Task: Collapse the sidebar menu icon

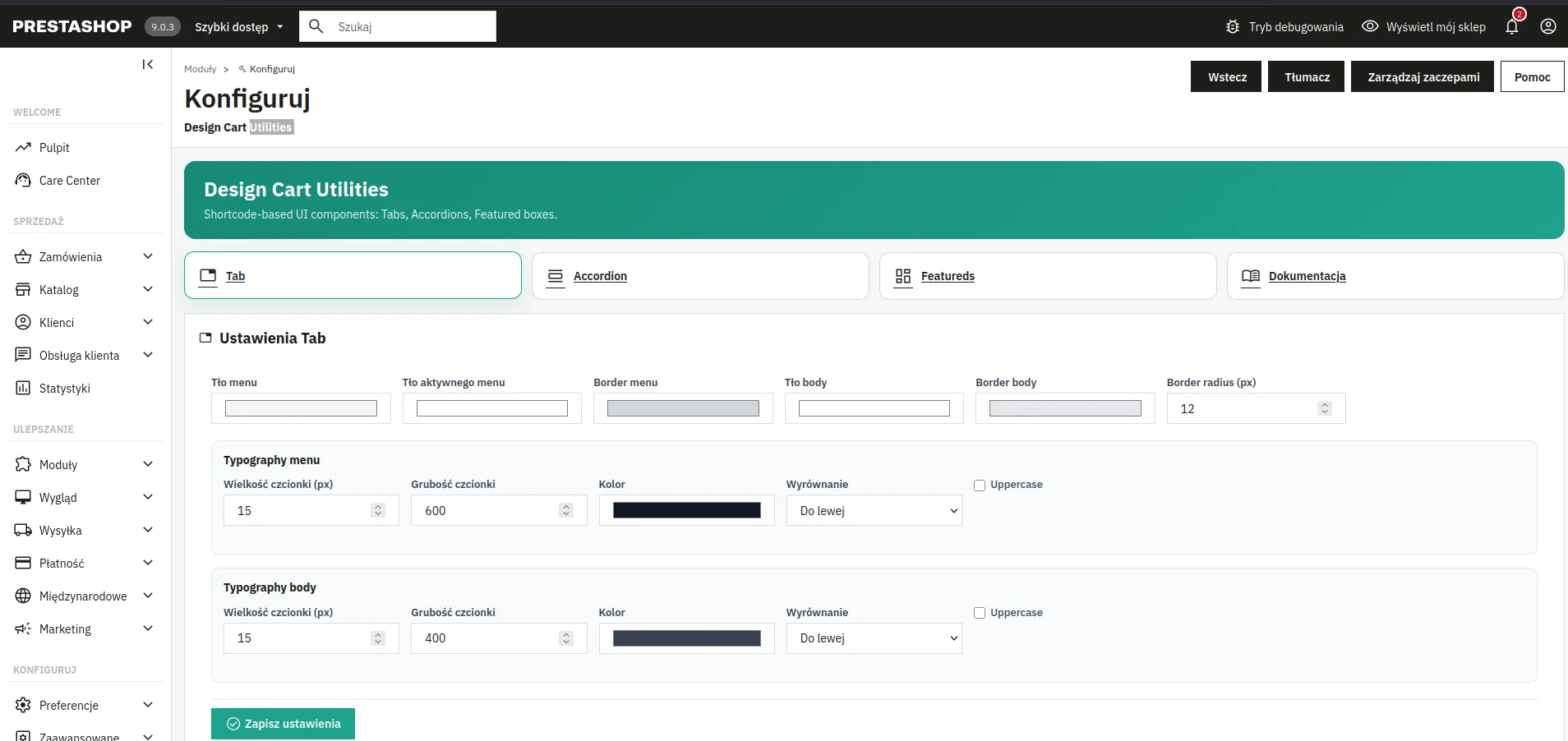Action: [x=148, y=64]
